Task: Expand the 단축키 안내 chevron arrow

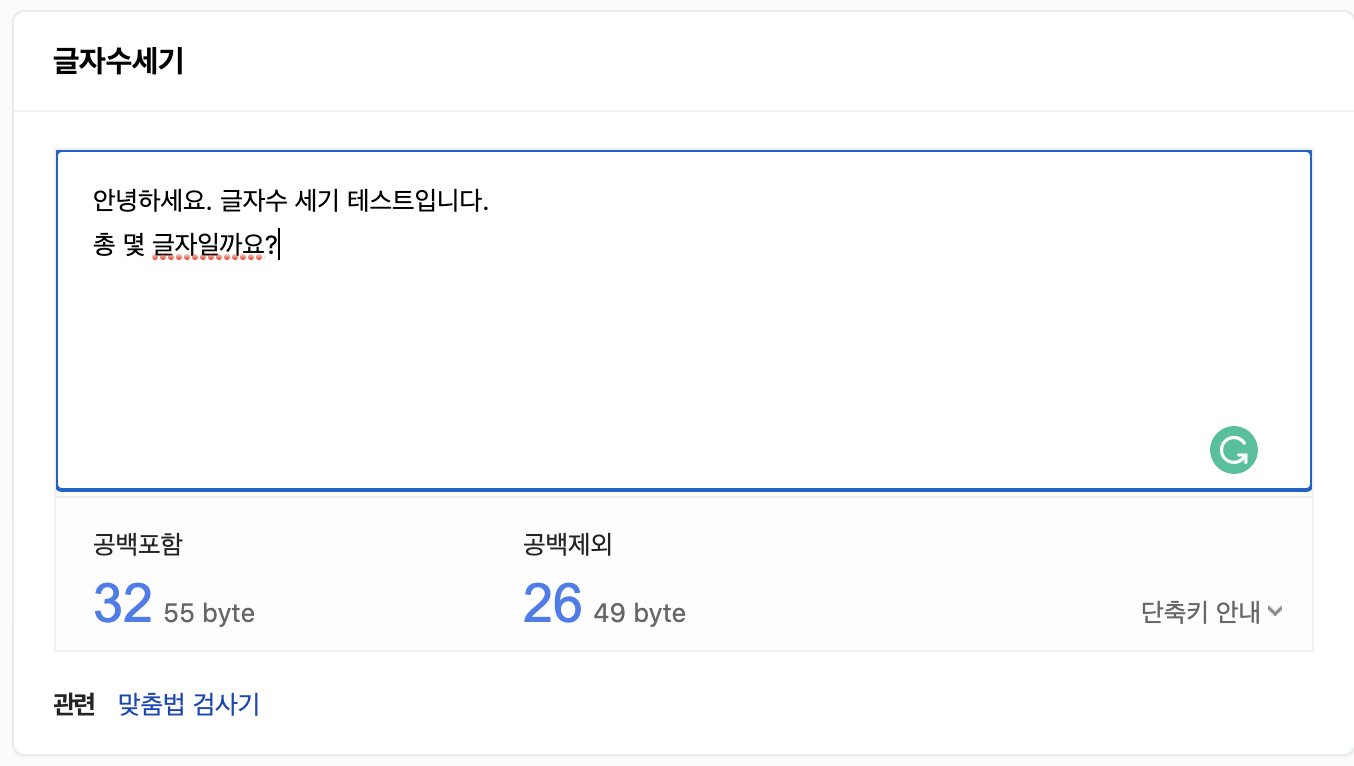Action: [1275, 612]
